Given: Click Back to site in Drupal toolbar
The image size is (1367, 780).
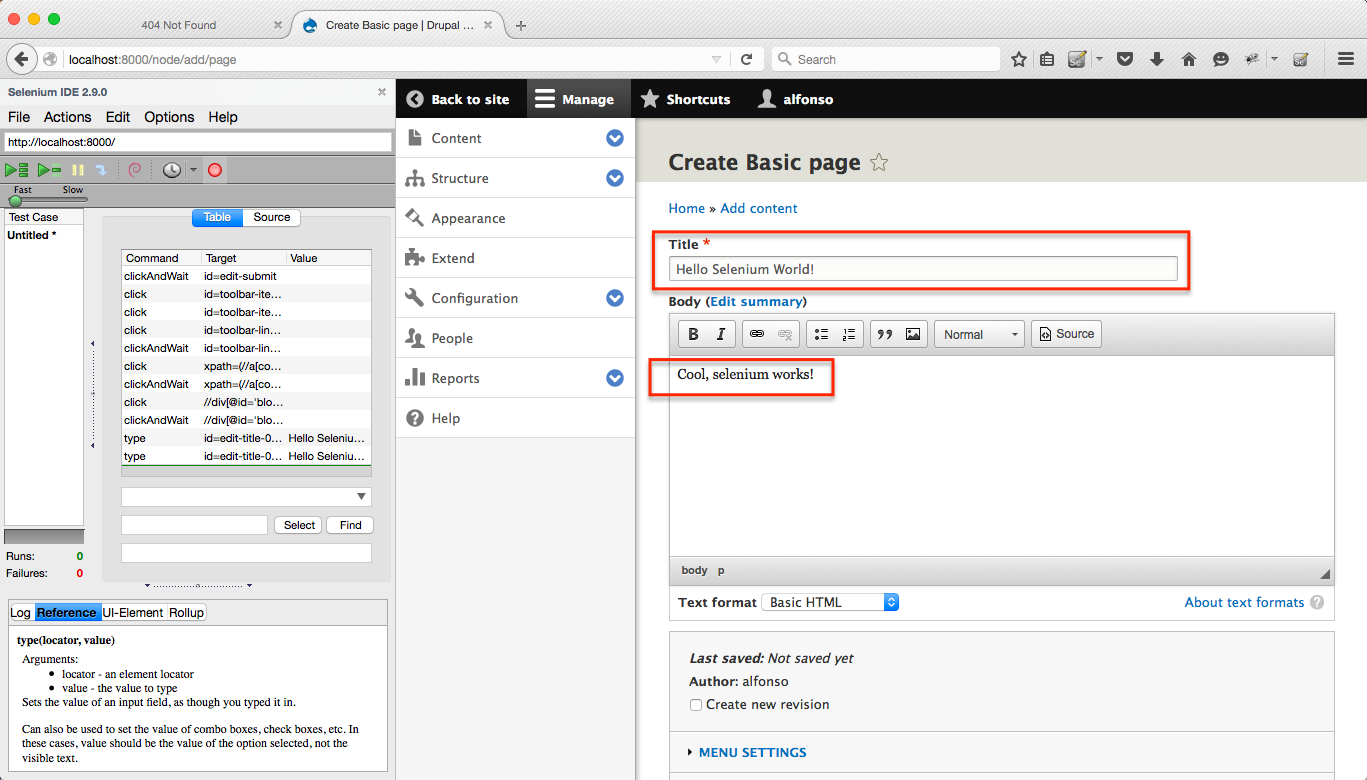Looking at the screenshot, I should tap(458, 99).
